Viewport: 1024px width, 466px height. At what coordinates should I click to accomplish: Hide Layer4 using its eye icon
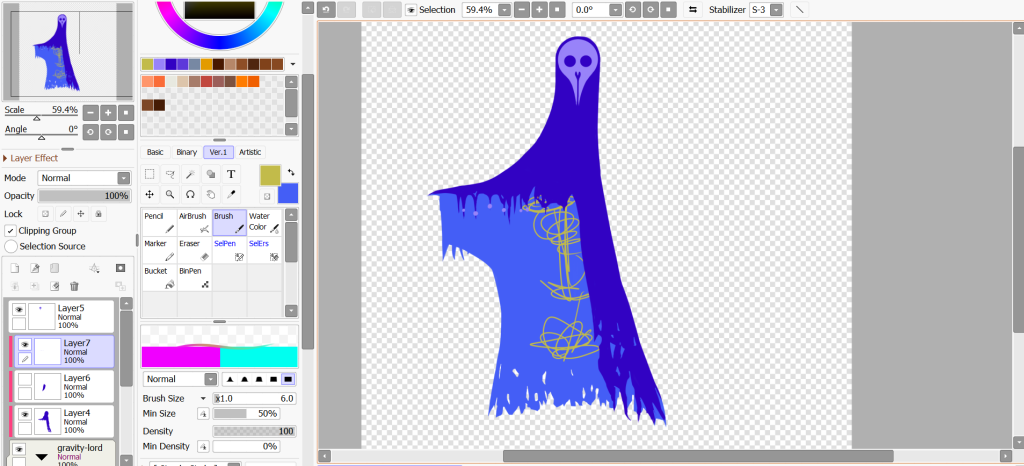(x=25, y=414)
